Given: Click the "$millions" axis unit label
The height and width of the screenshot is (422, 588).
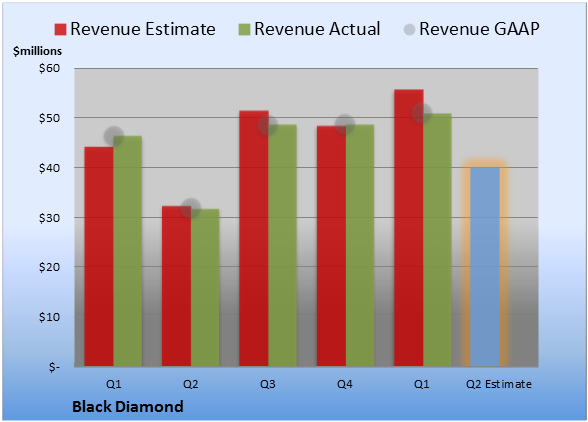Looking at the screenshot, I should (x=37, y=51).
